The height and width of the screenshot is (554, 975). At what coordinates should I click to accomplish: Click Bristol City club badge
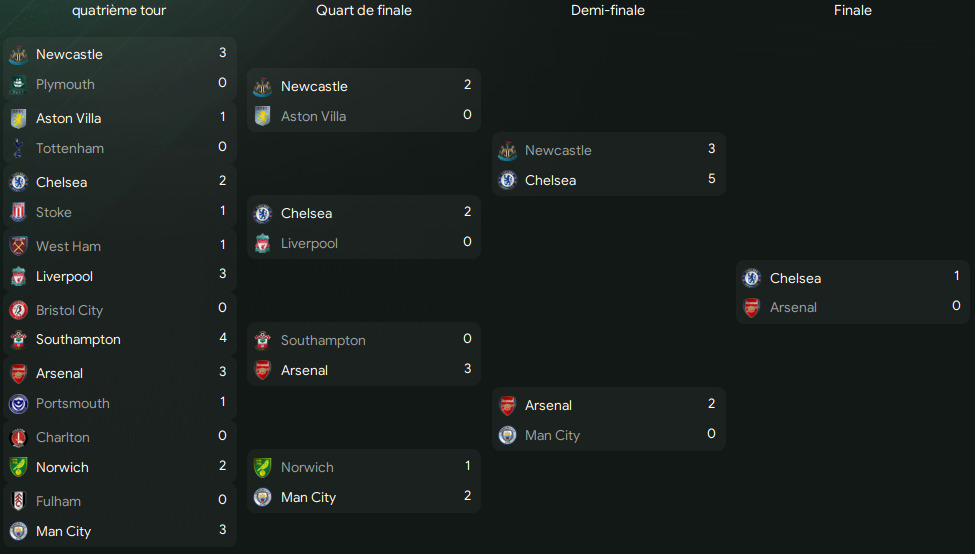tap(18, 310)
